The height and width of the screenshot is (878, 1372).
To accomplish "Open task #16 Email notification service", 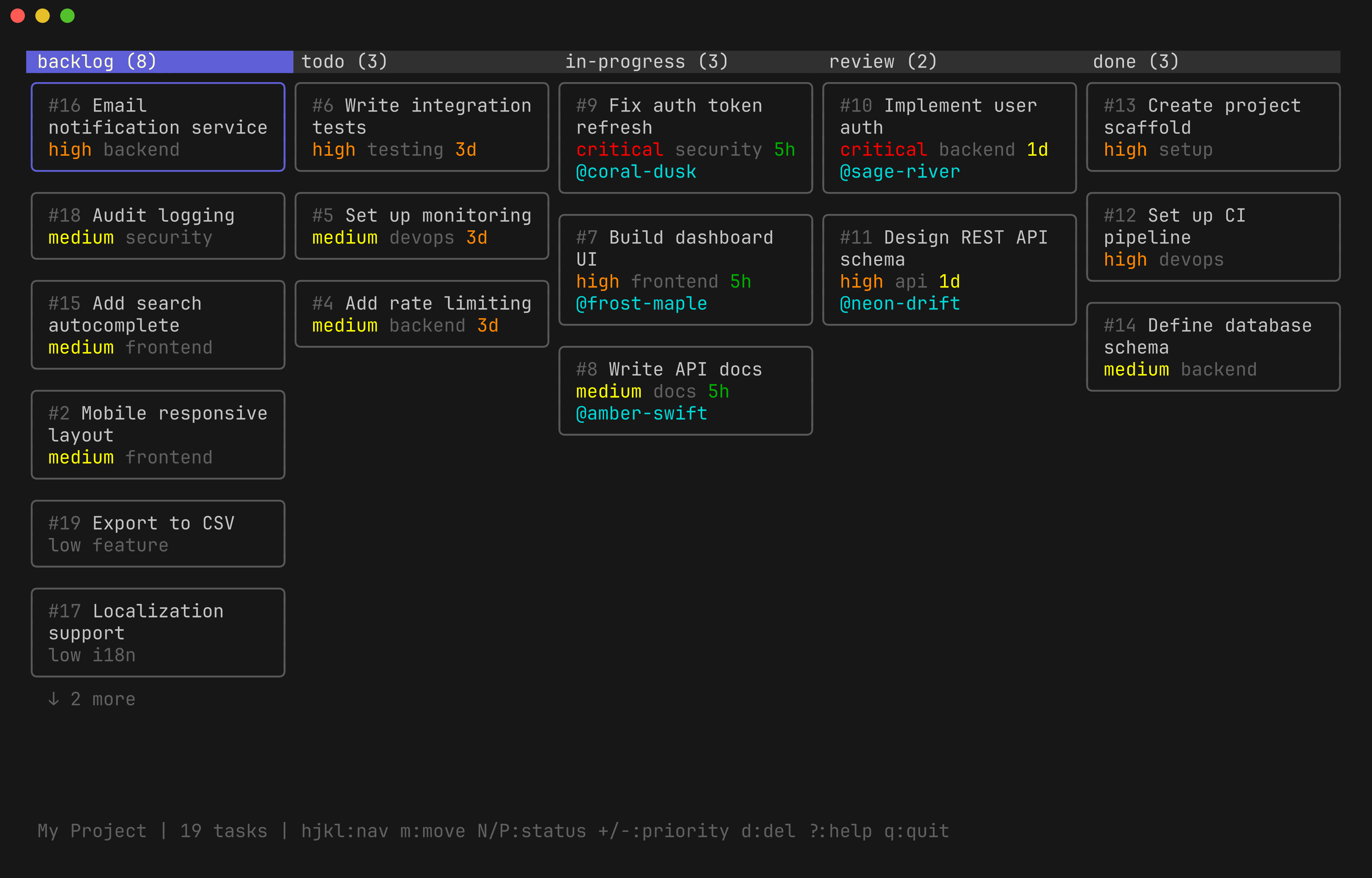I will (158, 127).
